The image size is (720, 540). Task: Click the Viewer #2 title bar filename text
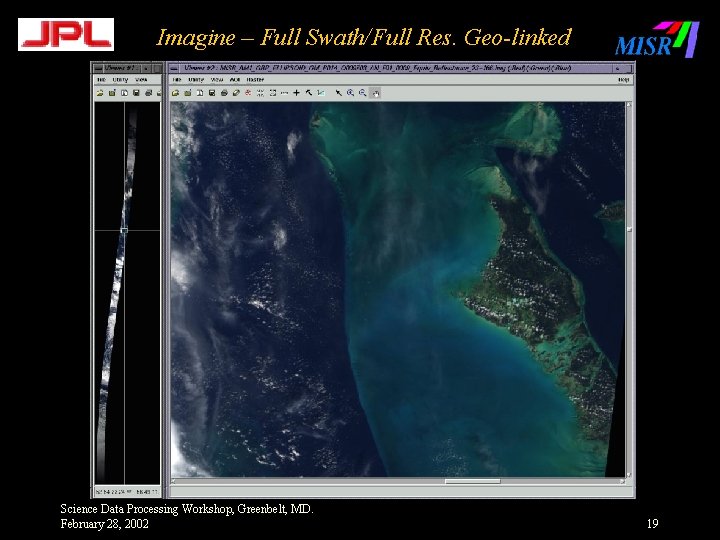pyautogui.click(x=377, y=68)
